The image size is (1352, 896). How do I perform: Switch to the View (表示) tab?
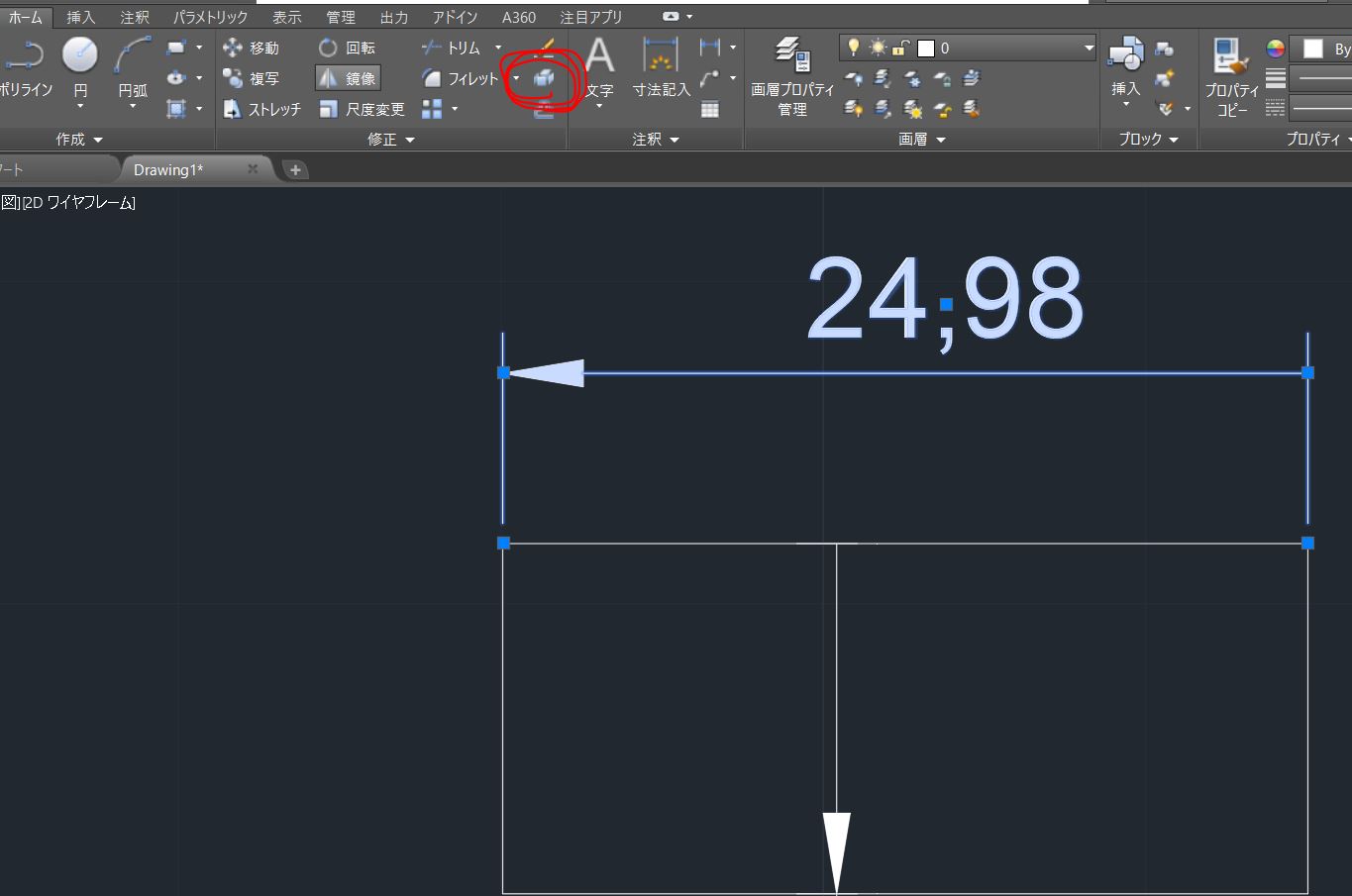[x=287, y=17]
